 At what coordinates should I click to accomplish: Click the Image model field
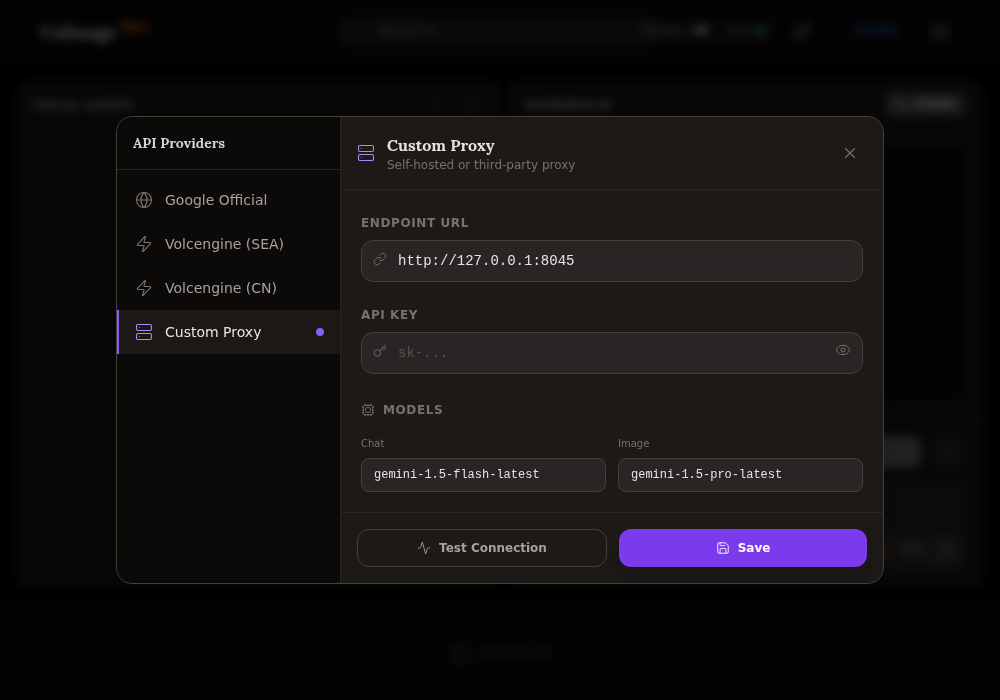740,474
